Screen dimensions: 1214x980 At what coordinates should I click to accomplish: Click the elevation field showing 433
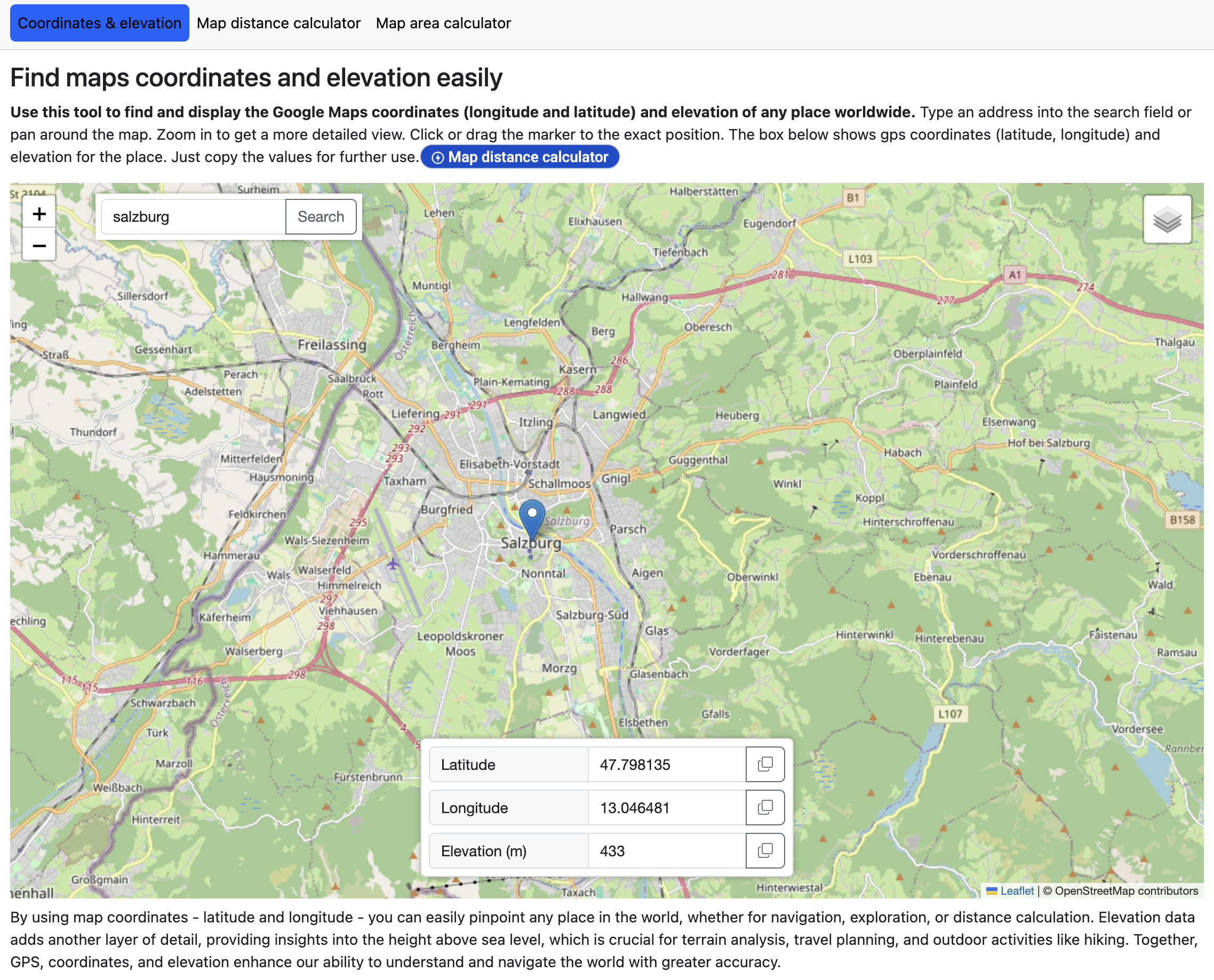click(666, 850)
